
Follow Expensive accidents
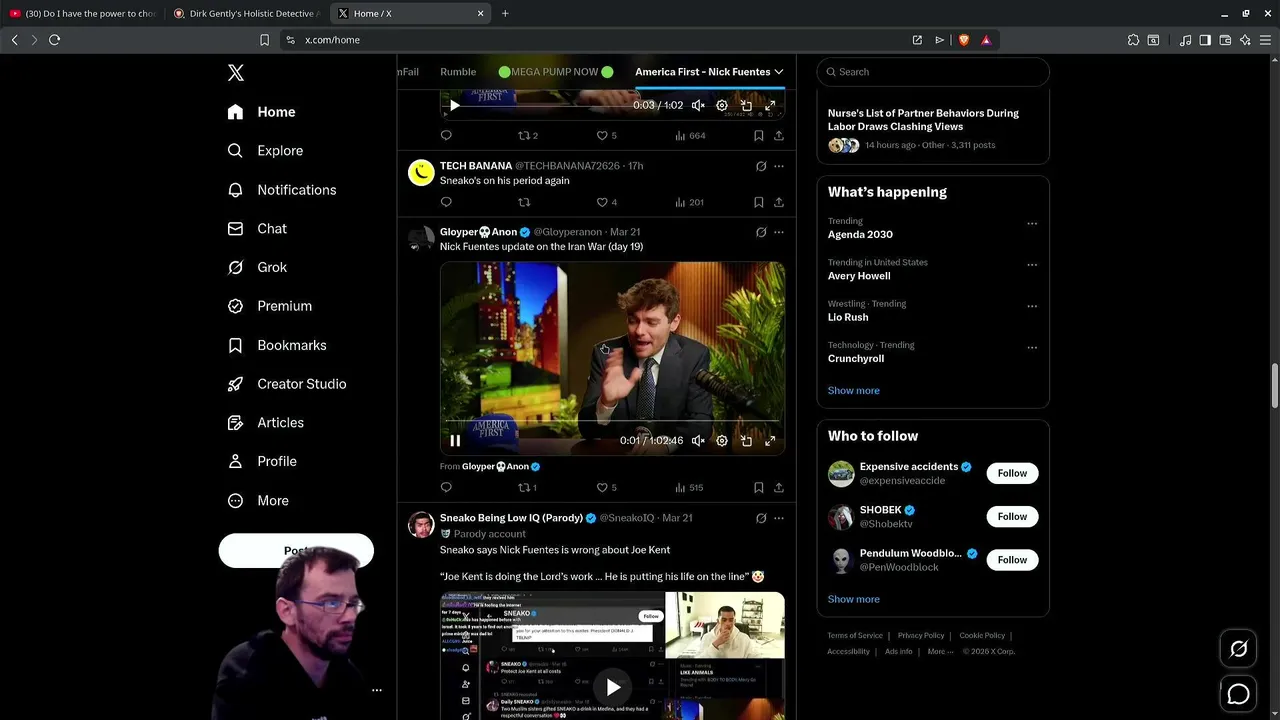point(1012,473)
